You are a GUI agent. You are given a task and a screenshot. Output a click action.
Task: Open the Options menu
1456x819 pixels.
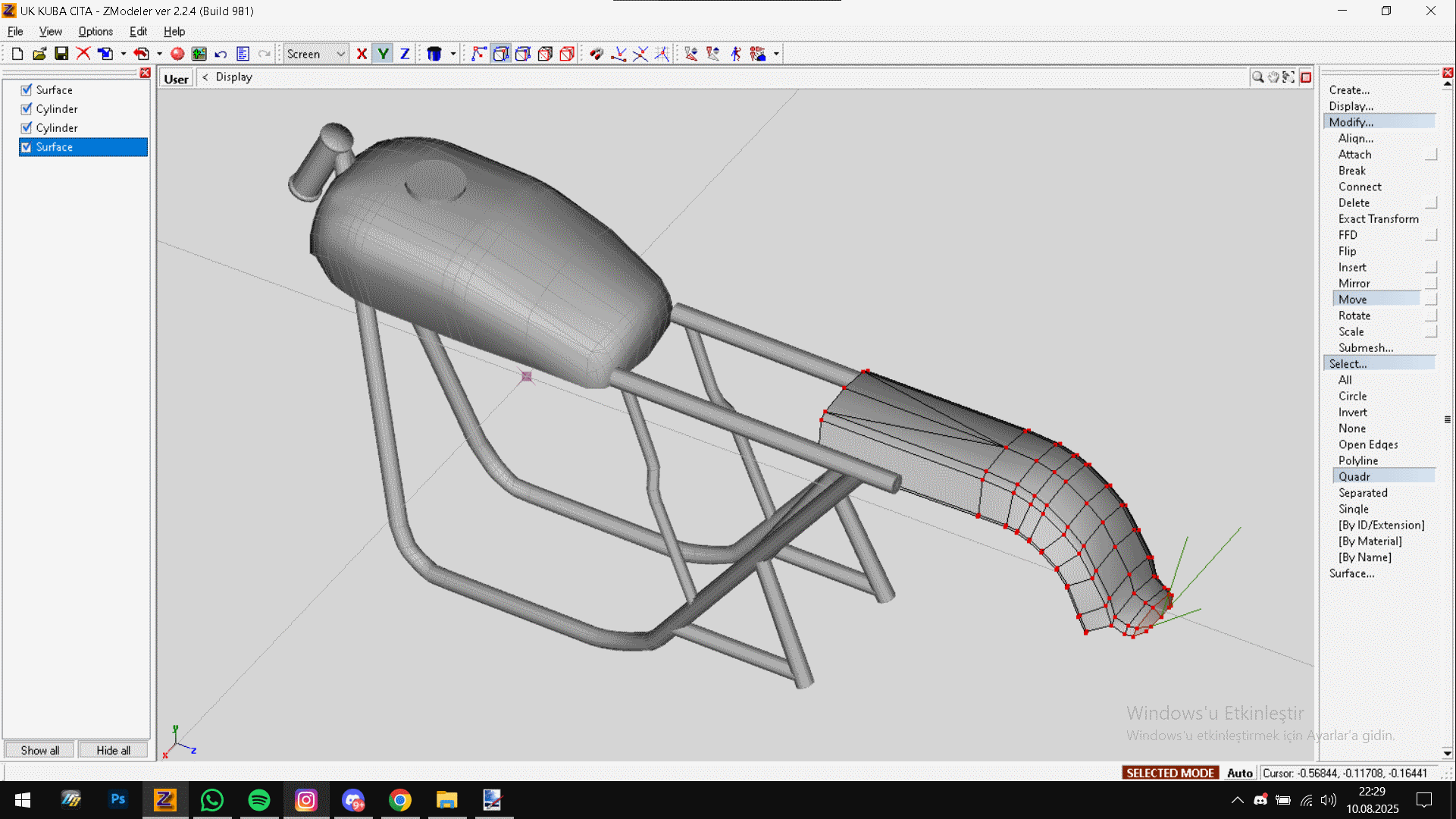click(96, 31)
